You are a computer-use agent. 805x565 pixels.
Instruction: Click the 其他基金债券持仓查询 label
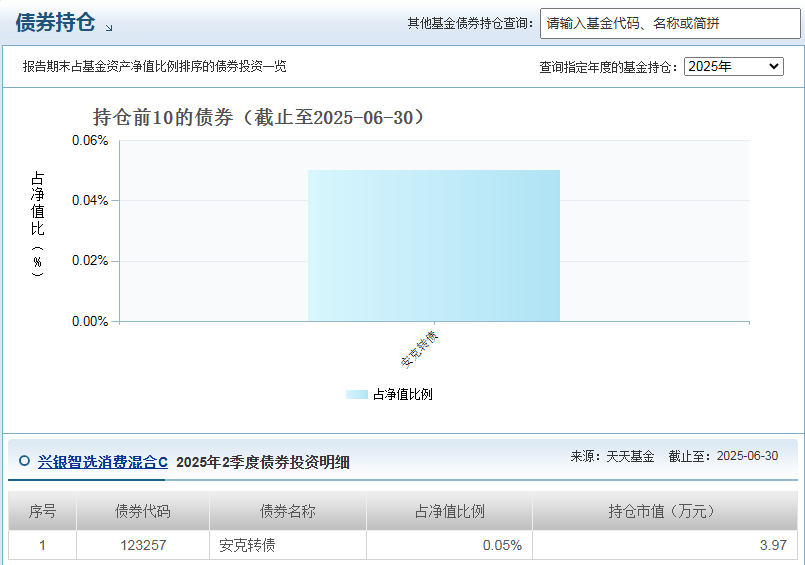(470, 23)
